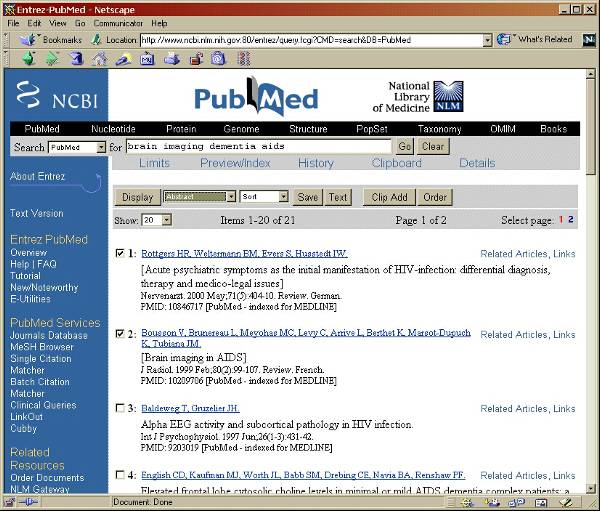
Task: Click the Search flashlight toolbar icon
Action: [124, 59]
